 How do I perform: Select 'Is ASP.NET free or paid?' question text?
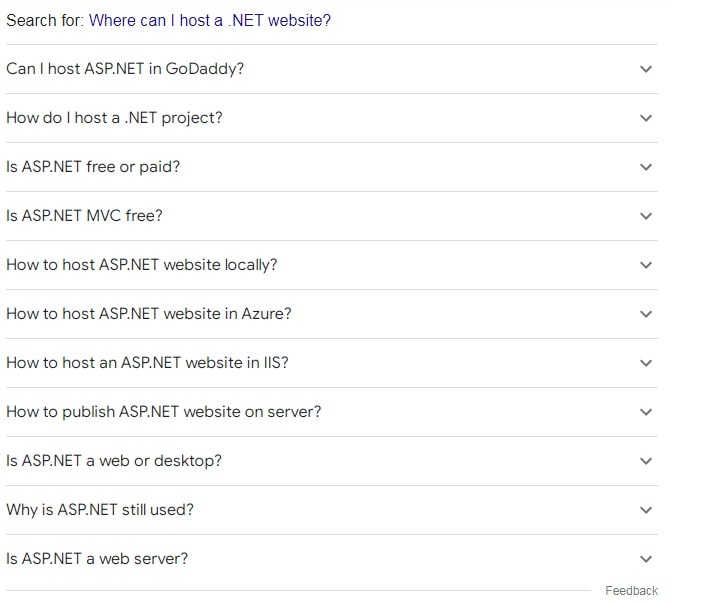click(93, 167)
